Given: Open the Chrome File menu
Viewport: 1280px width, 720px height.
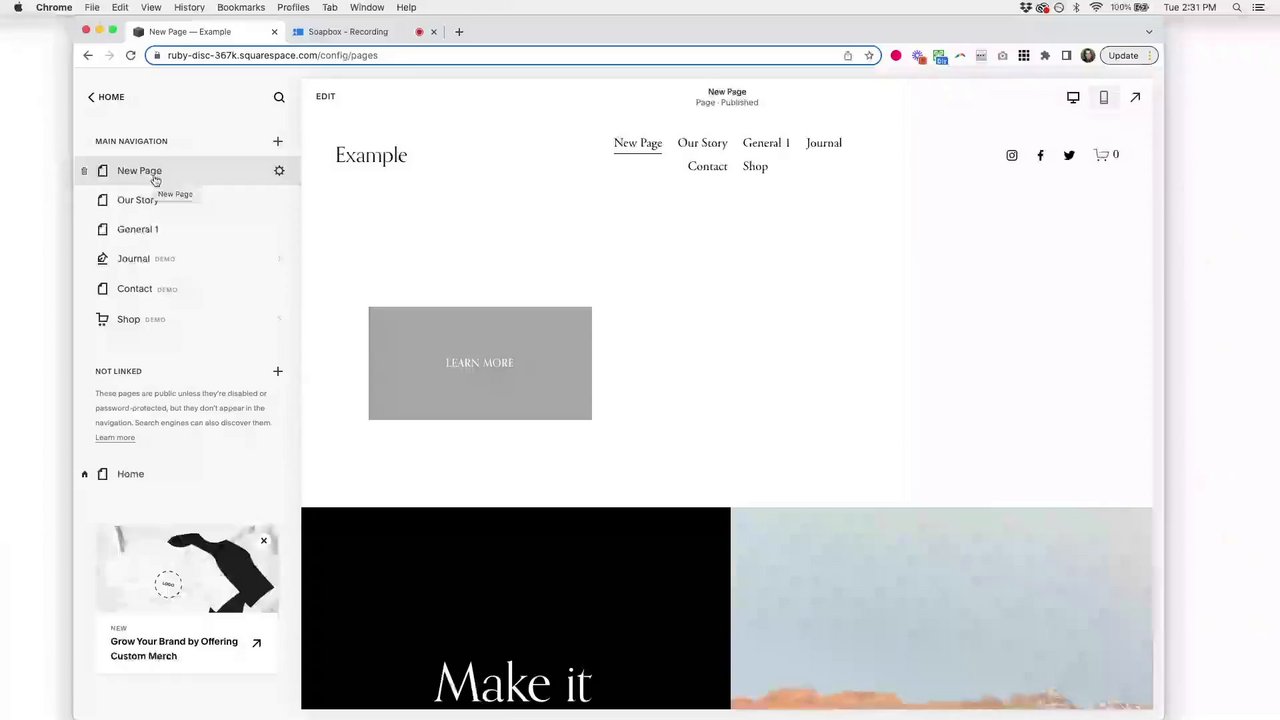Looking at the screenshot, I should pos(92,7).
